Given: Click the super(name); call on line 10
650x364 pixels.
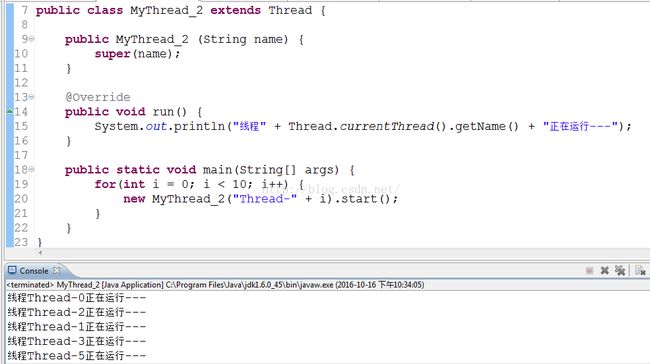Looking at the screenshot, I should [x=137, y=54].
